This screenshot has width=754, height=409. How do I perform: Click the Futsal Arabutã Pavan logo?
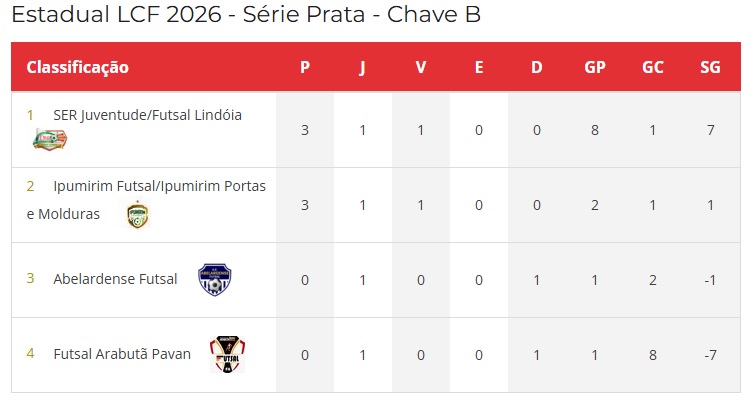coord(227,354)
